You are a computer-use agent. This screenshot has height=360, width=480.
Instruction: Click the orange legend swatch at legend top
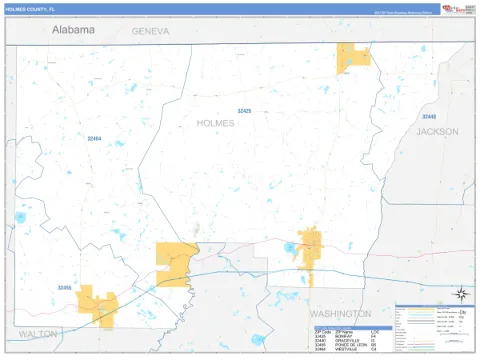pyautogui.click(x=421, y=309)
